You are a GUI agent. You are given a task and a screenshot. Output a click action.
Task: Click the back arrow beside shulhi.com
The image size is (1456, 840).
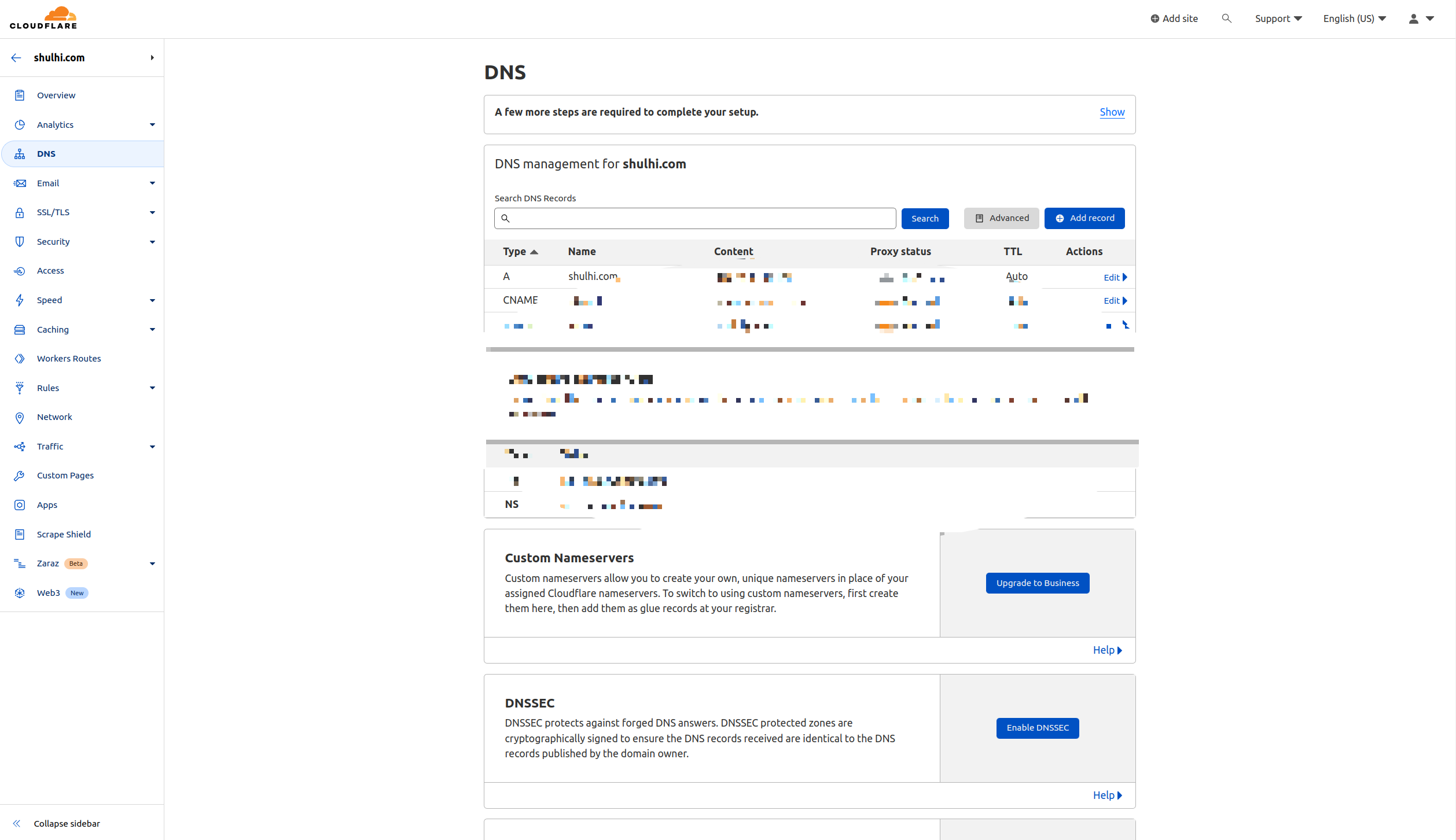[16, 57]
